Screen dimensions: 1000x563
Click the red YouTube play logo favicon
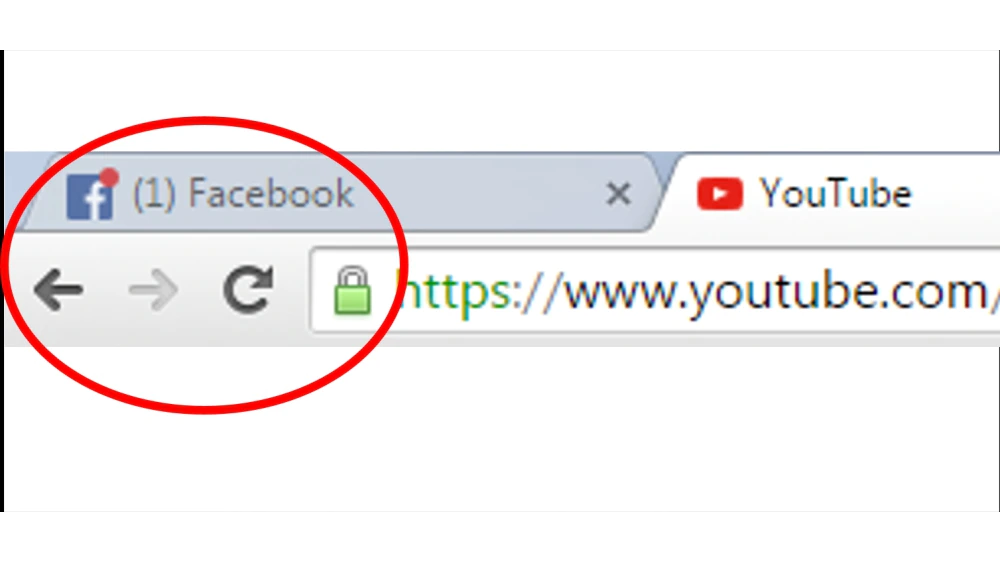point(720,193)
